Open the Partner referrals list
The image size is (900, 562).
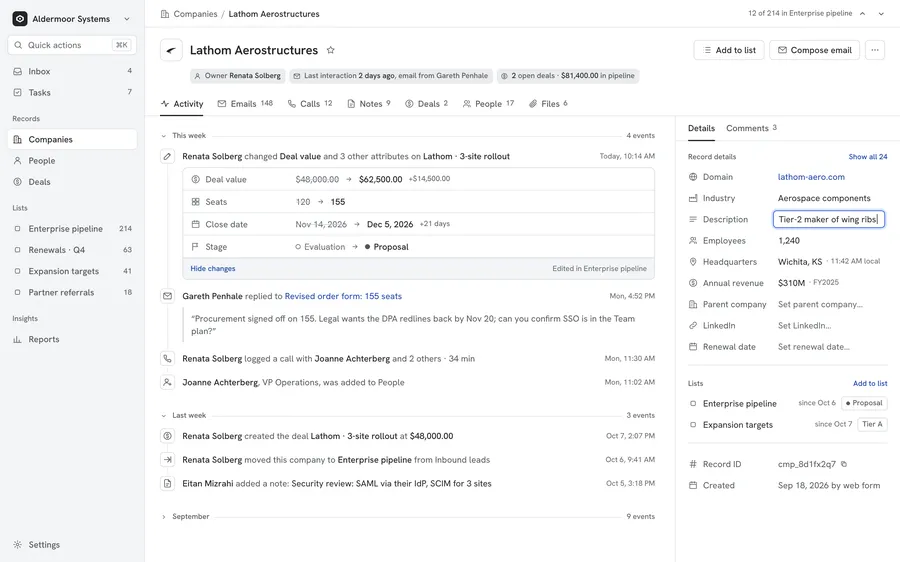(x=72, y=292)
